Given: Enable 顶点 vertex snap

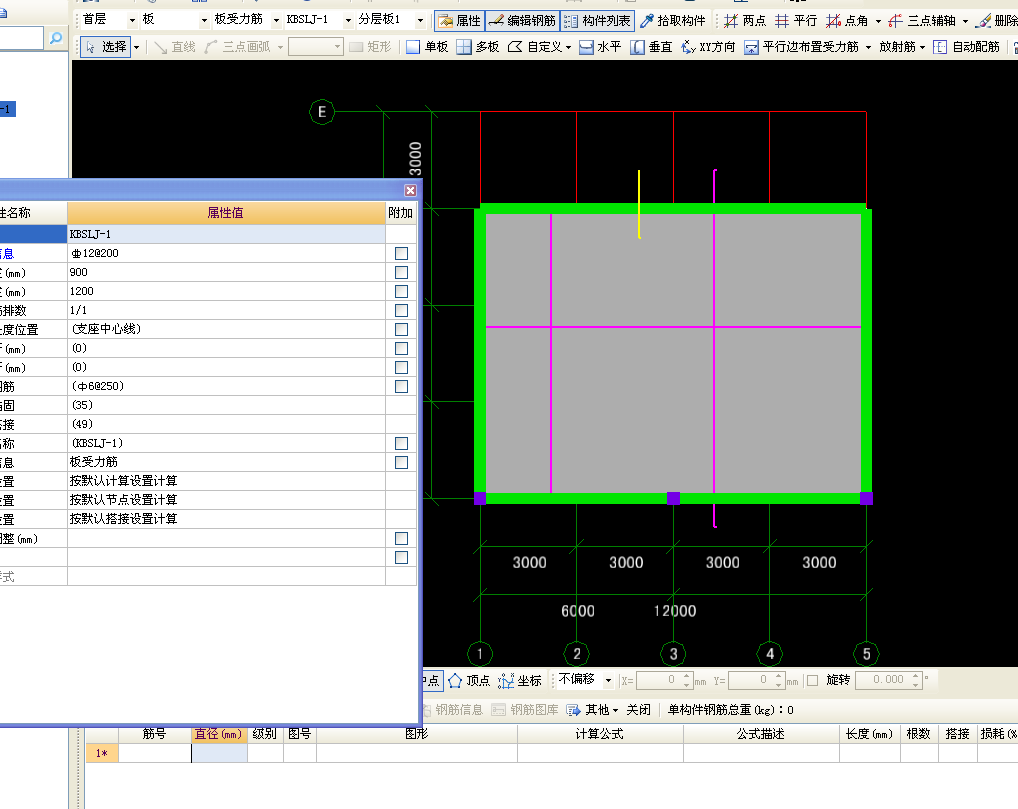Looking at the screenshot, I should coord(469,680).
